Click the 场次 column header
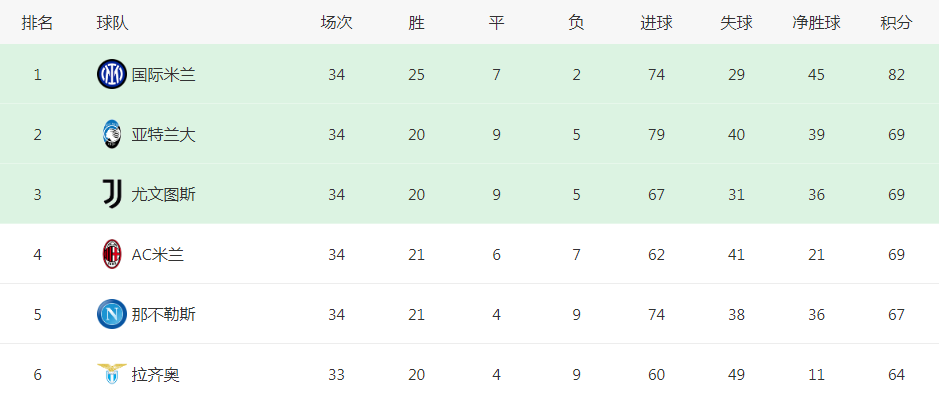This screenshot has height=396, width=939. [x=337, y=23]
